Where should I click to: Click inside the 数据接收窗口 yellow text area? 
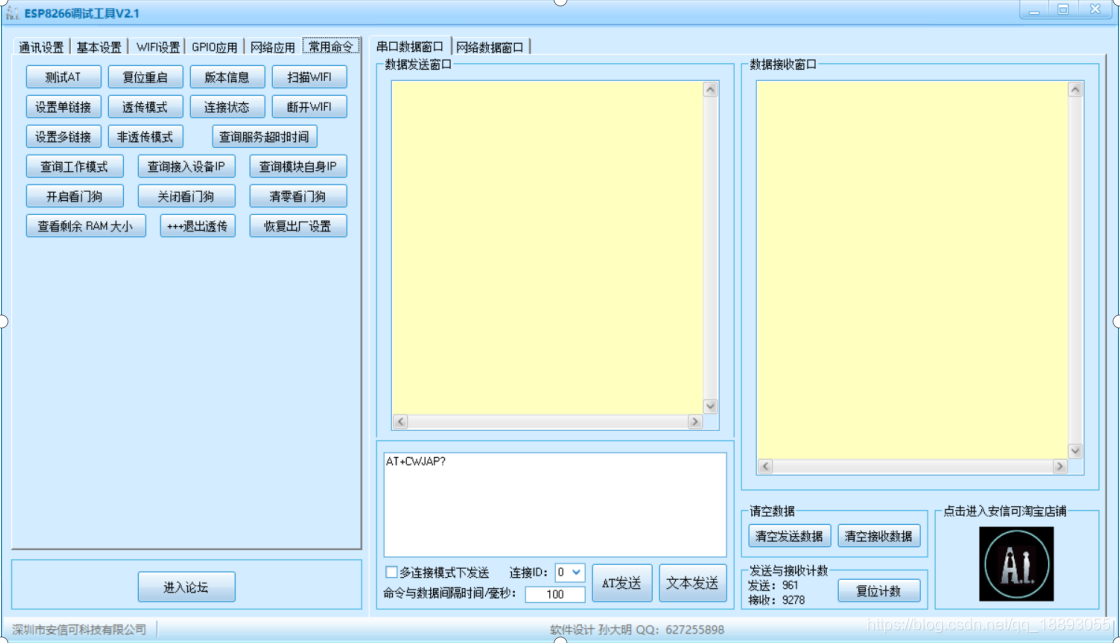pos(913,269)
